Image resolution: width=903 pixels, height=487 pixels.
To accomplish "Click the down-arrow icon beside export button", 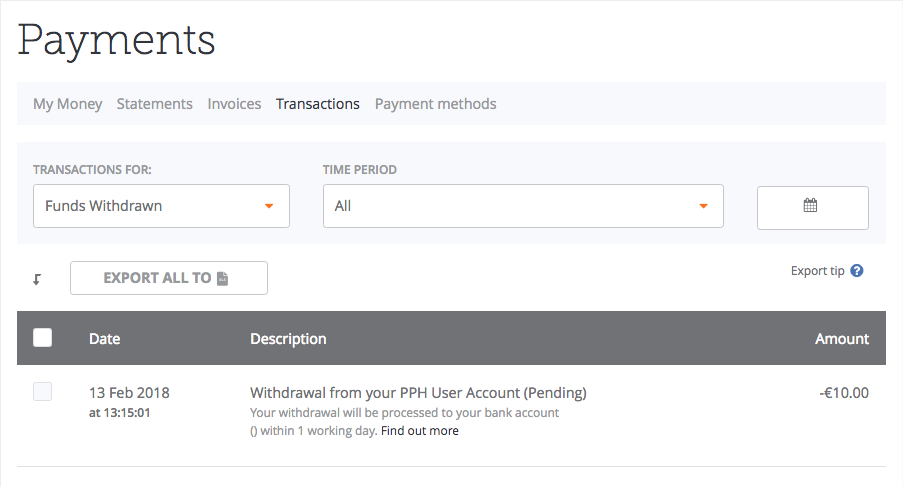I will 37,280.
